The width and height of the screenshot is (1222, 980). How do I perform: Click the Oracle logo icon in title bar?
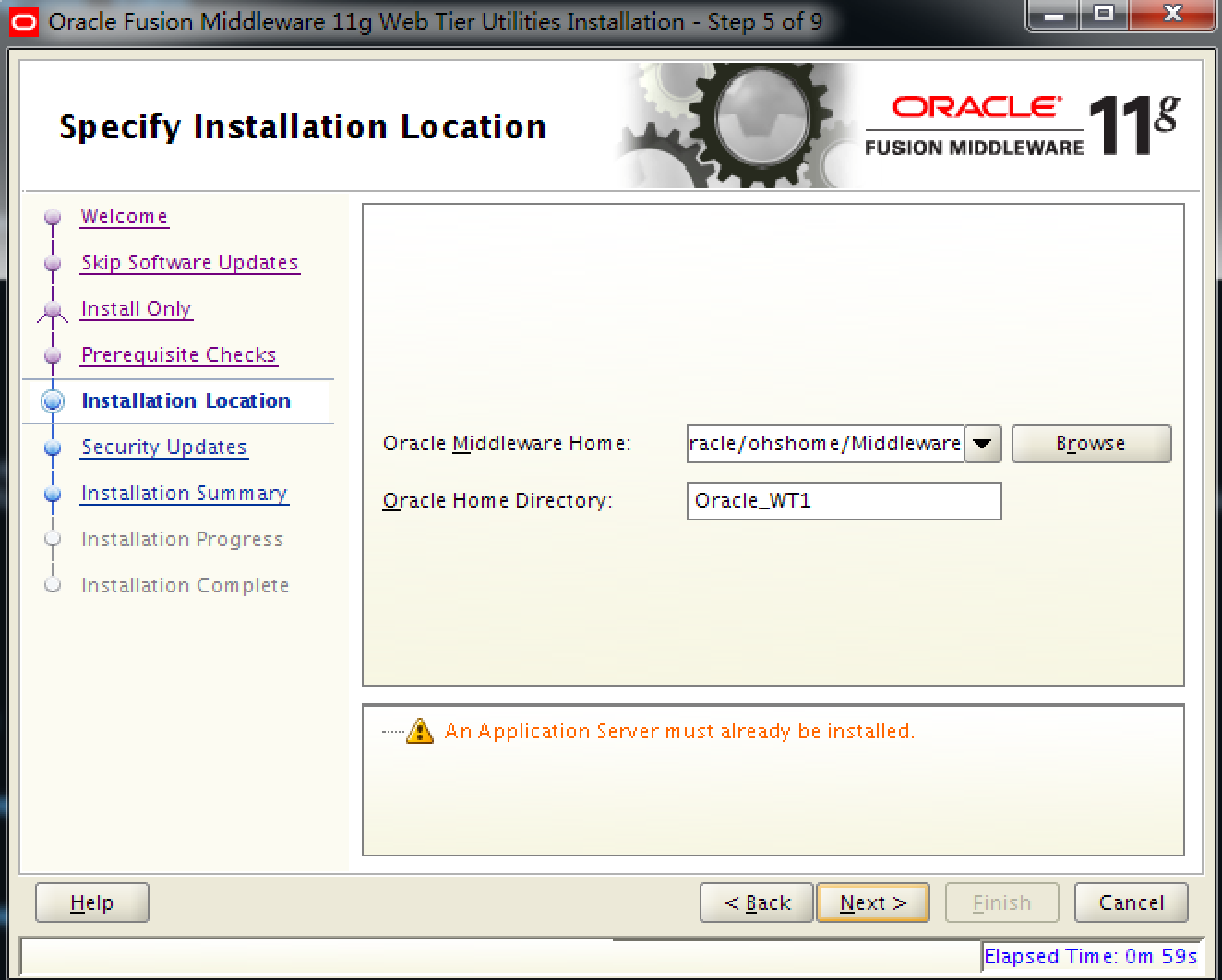tap(23, 21)
